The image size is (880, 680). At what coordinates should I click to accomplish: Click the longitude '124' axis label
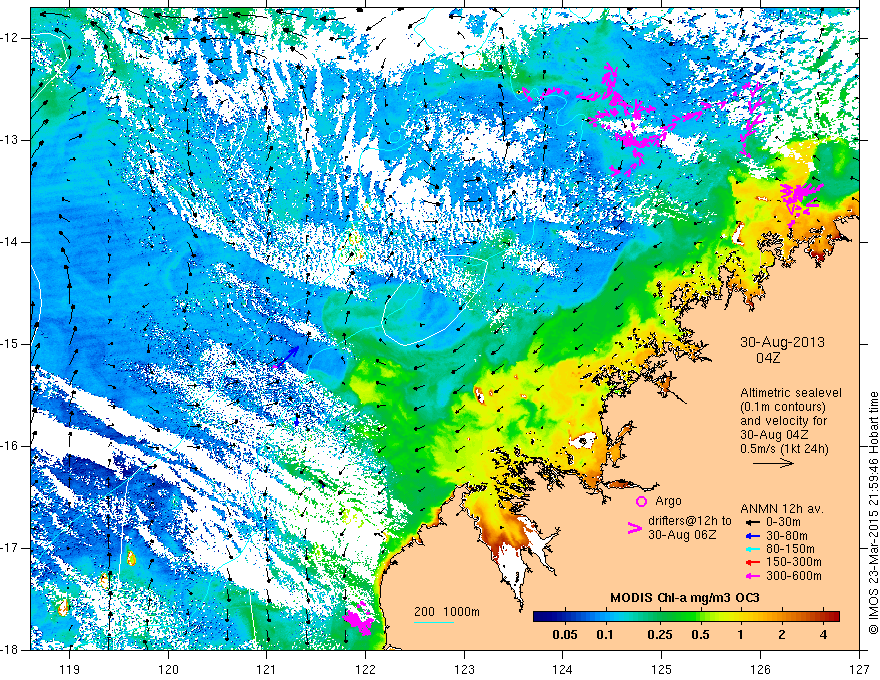(x=563, y=670)
